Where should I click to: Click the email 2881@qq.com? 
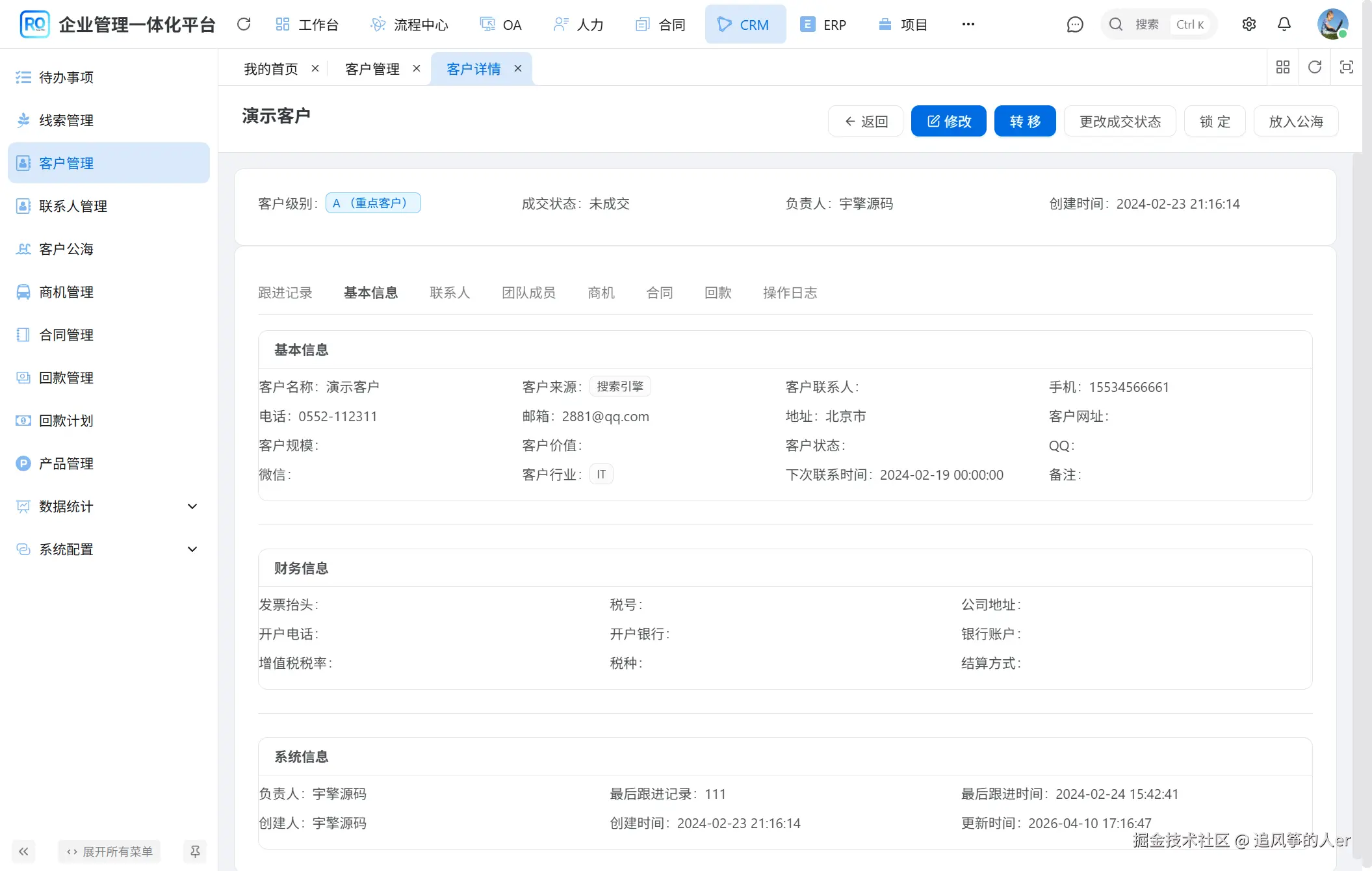coord(605,416)
